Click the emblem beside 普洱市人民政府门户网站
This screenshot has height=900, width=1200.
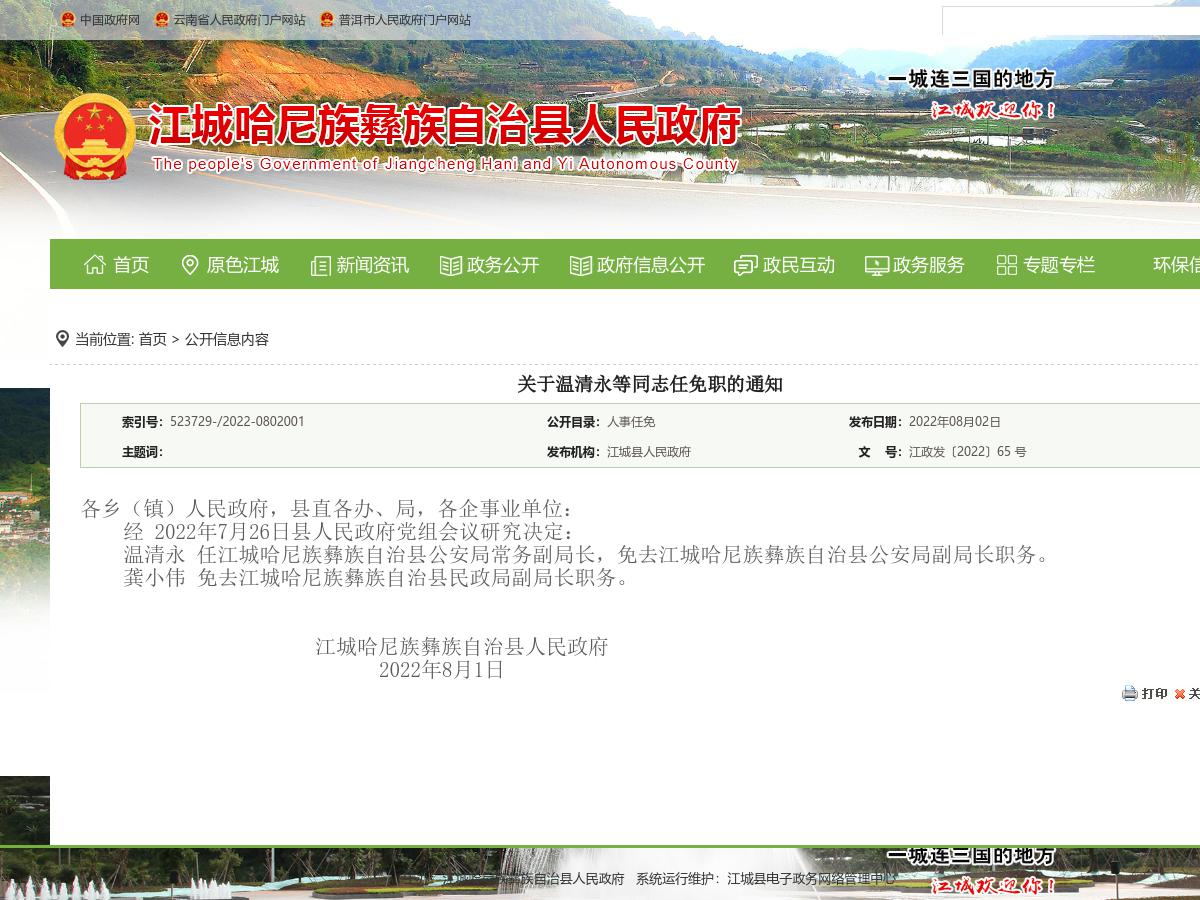point(327,19)
